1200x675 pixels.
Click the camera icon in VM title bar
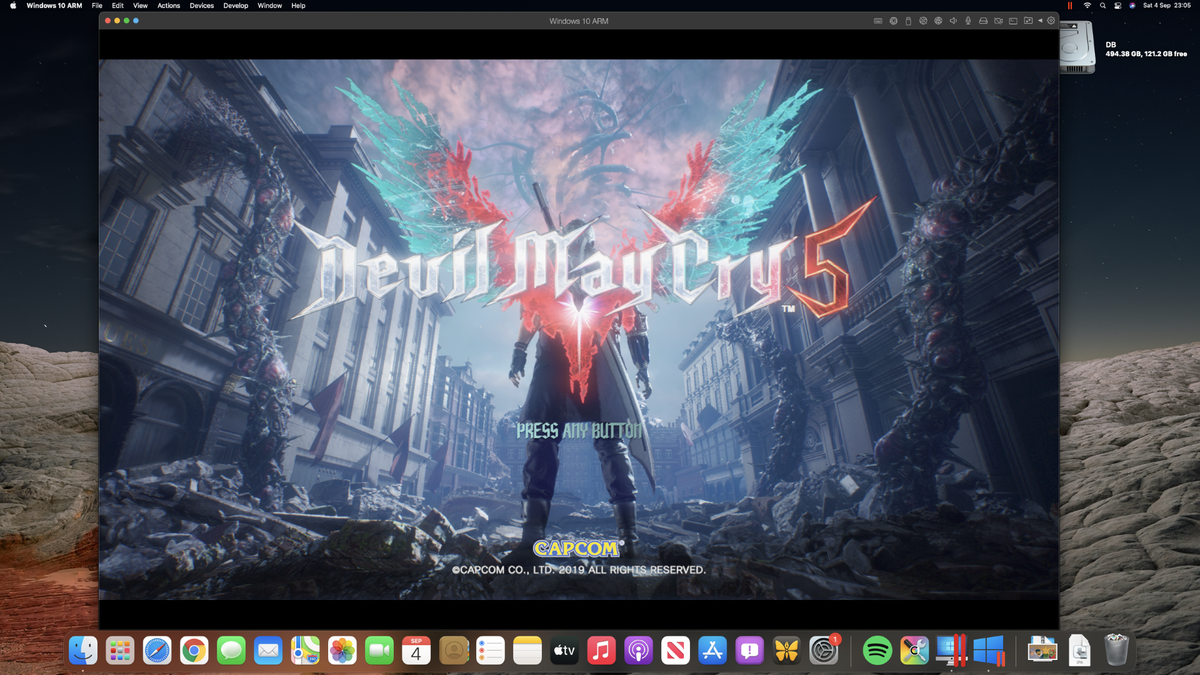pyautogui.click(x=998, y=20)
